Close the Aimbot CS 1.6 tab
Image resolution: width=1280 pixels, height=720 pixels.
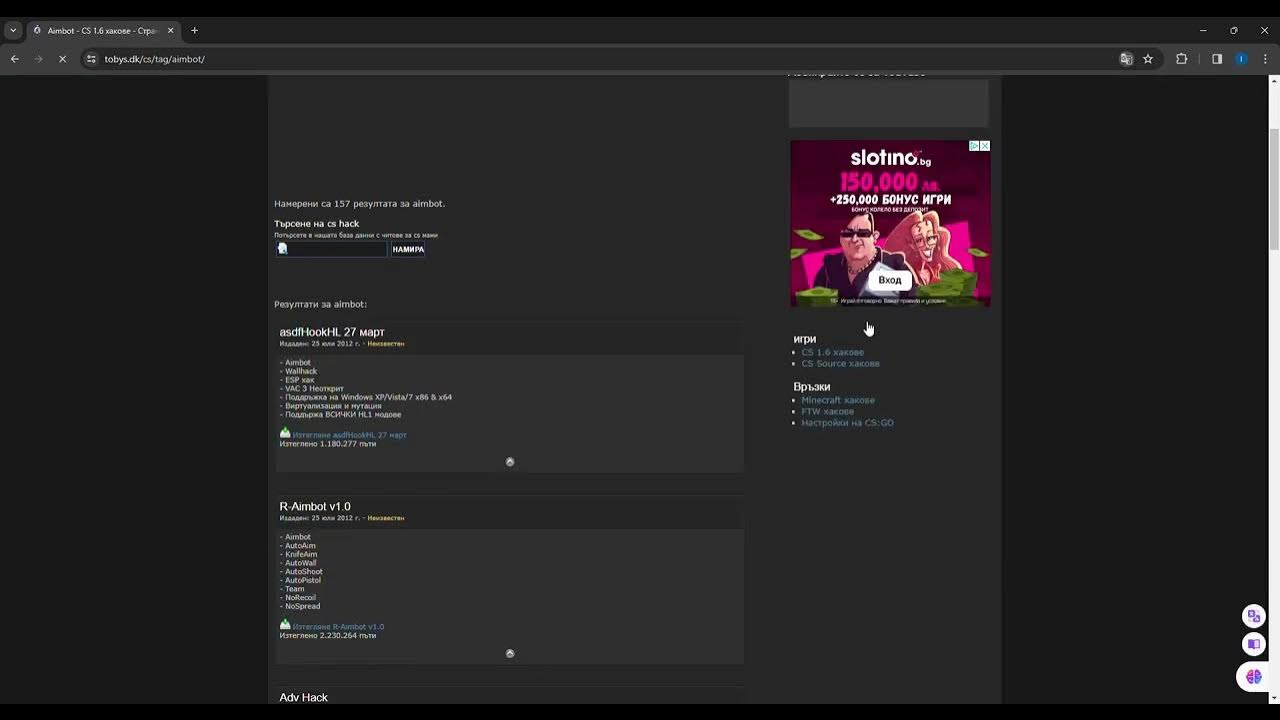pyautogui.click(x=170, y=31)
